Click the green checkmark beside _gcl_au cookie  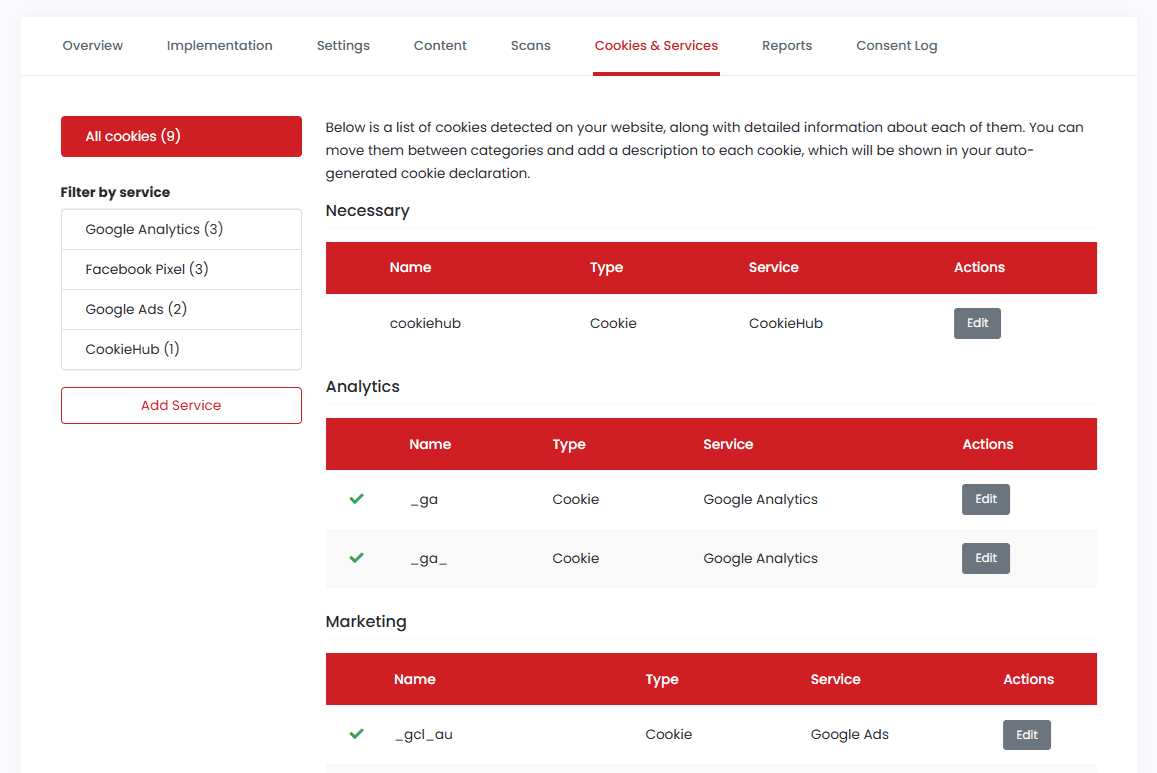tap(356, 734)
